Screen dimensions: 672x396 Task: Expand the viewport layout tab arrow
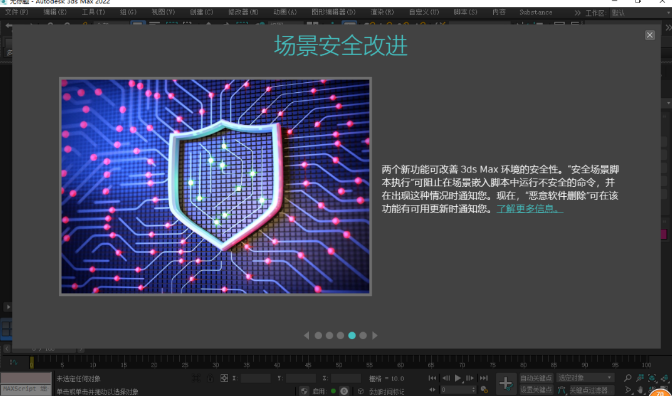(7, 307)
